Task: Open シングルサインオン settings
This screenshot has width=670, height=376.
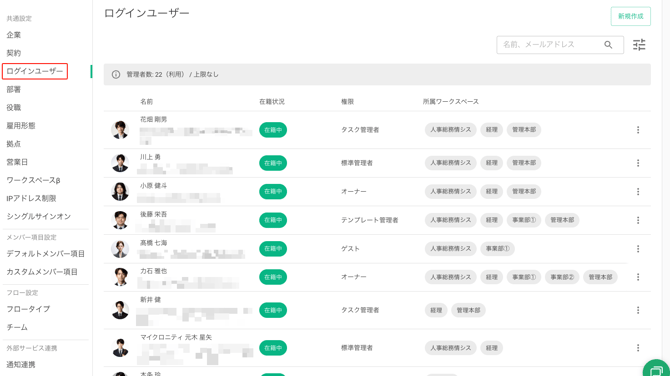Action: [38, 216]
